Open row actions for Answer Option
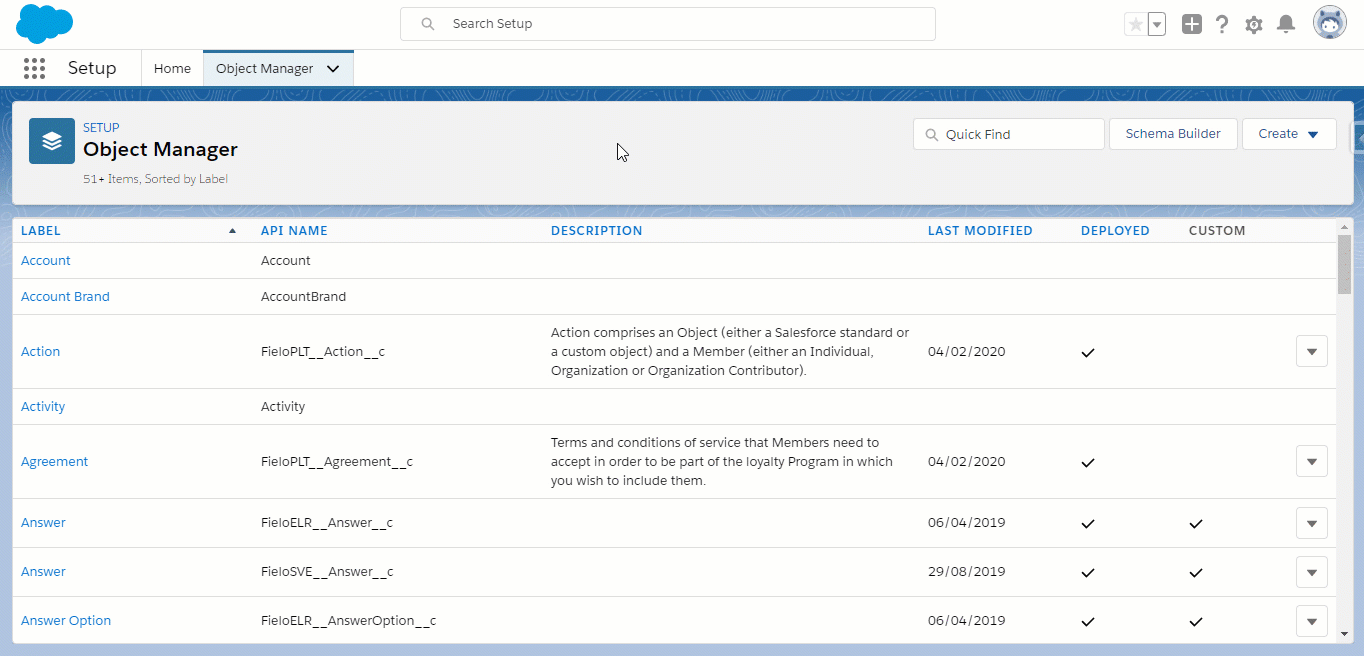The image size is (1364, 656). click(x=1312, y=621)
